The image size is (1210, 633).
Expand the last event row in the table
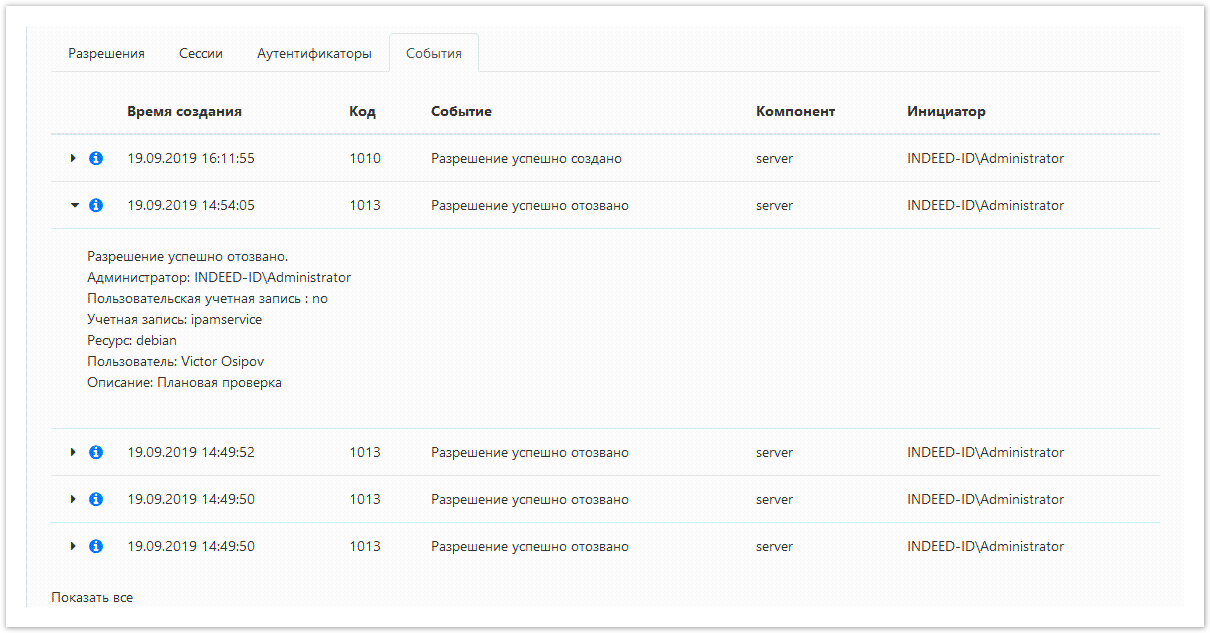[x=73, y=546]
